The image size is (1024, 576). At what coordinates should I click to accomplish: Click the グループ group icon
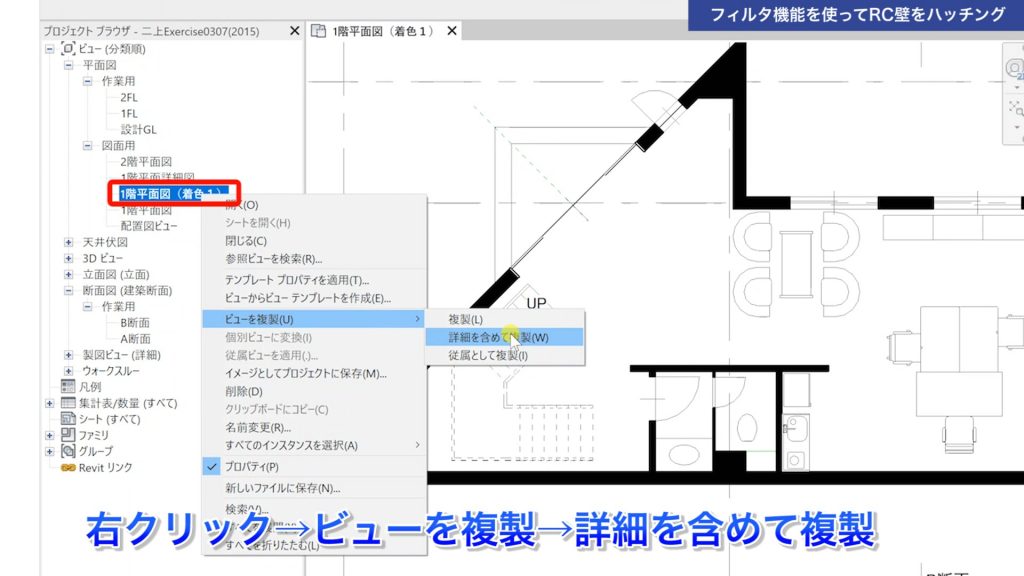click(68, 448)
